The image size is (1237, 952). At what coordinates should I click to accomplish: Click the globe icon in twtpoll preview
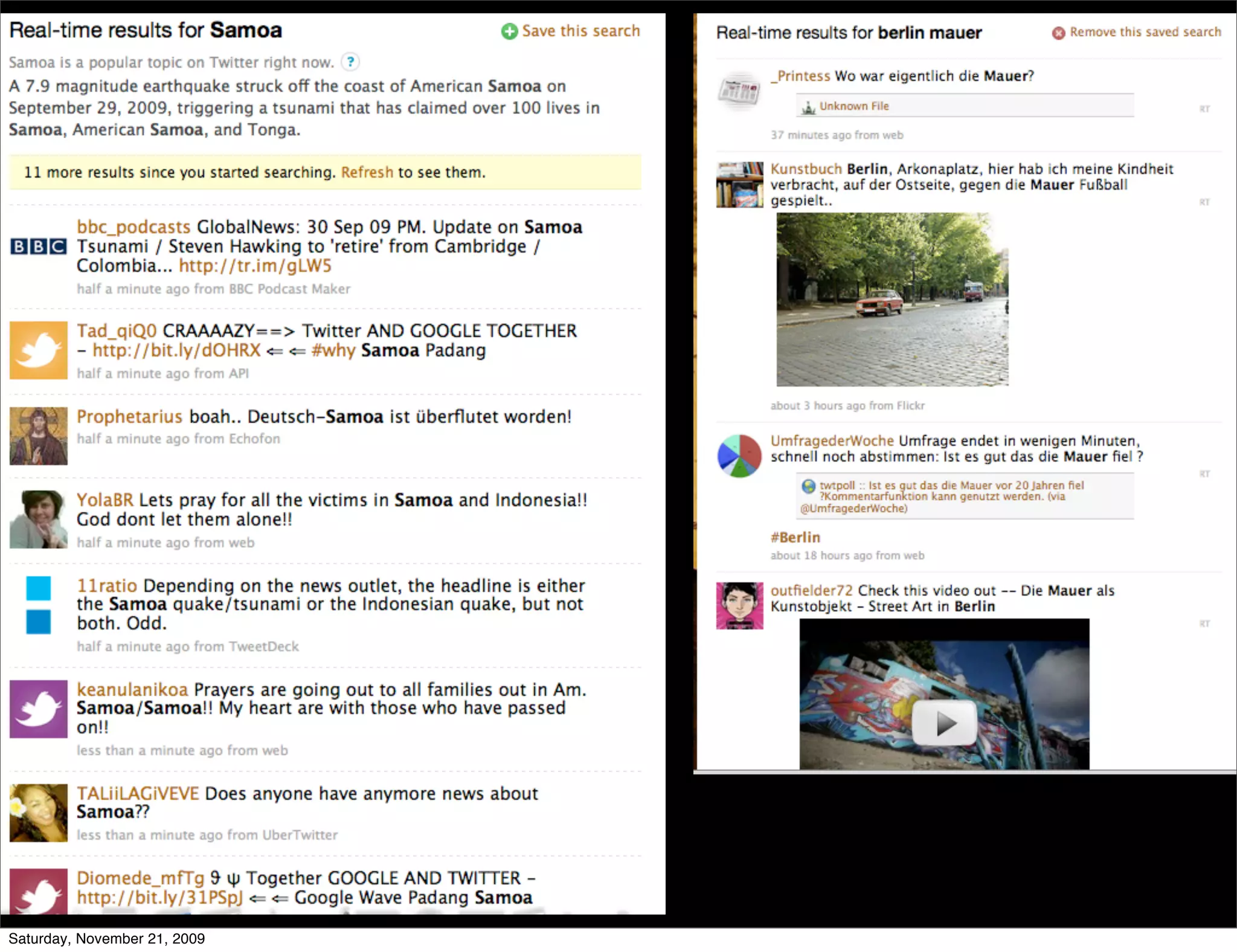point(808,486)
